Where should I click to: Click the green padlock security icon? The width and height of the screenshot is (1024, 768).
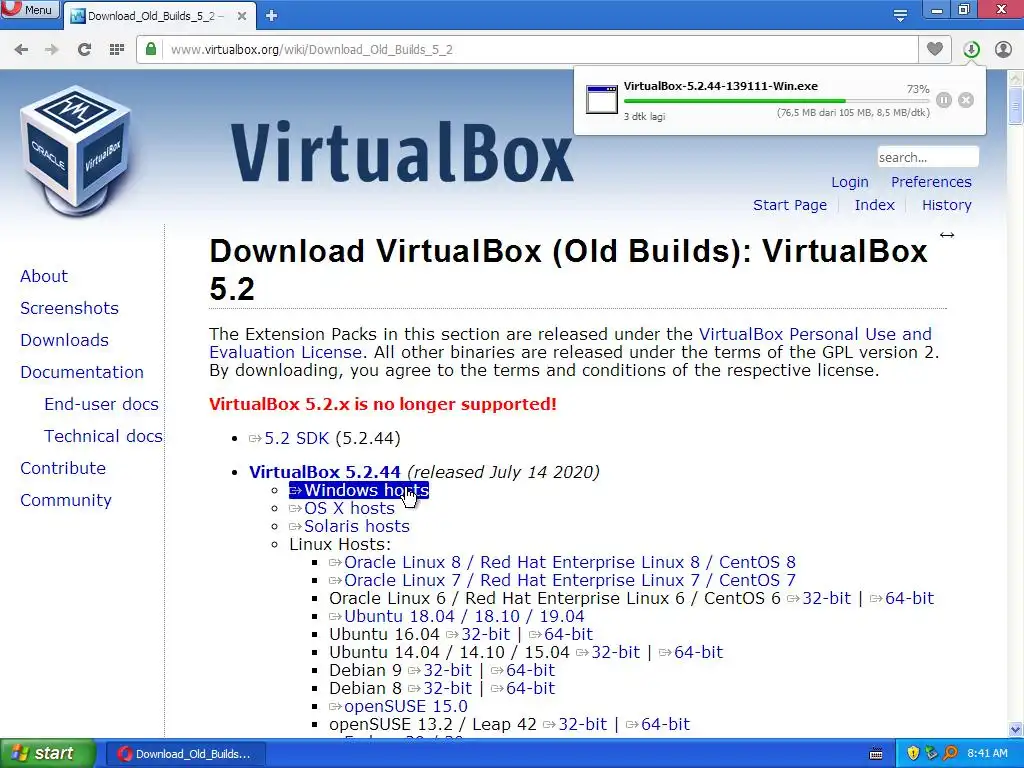pyautogui.click(x=151, y=49)
